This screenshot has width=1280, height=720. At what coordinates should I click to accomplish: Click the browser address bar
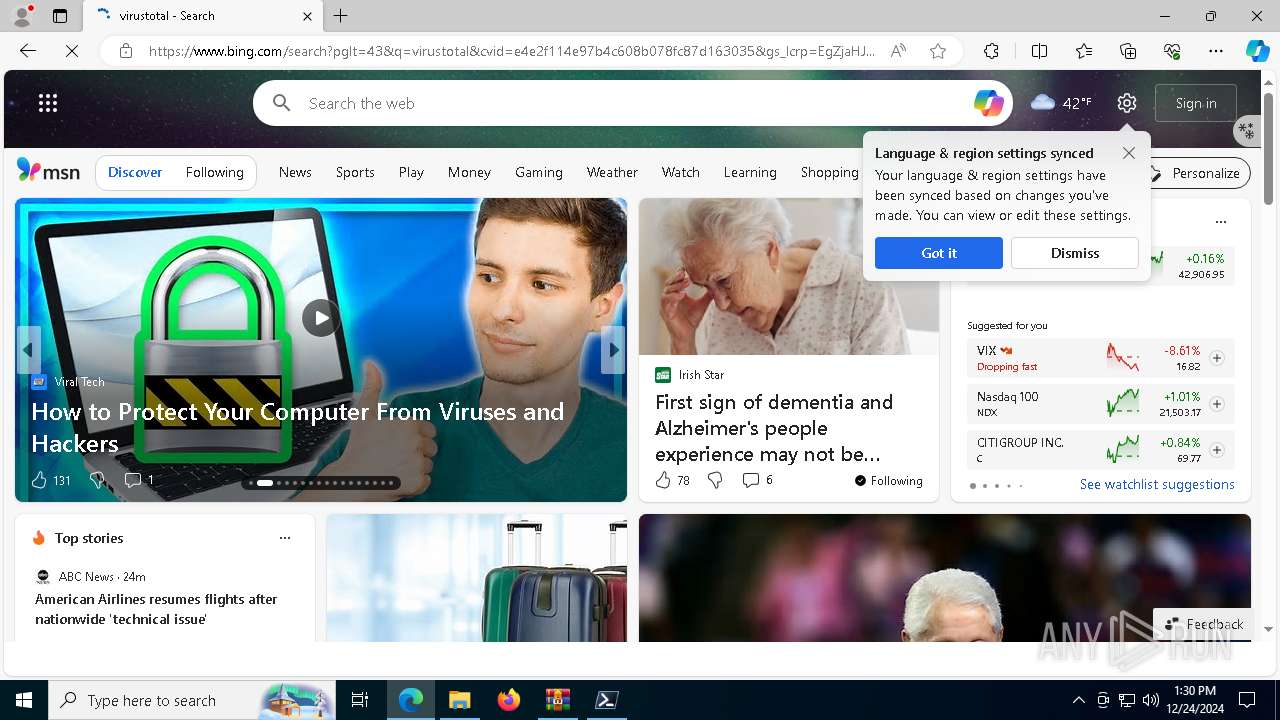[510, 51]
